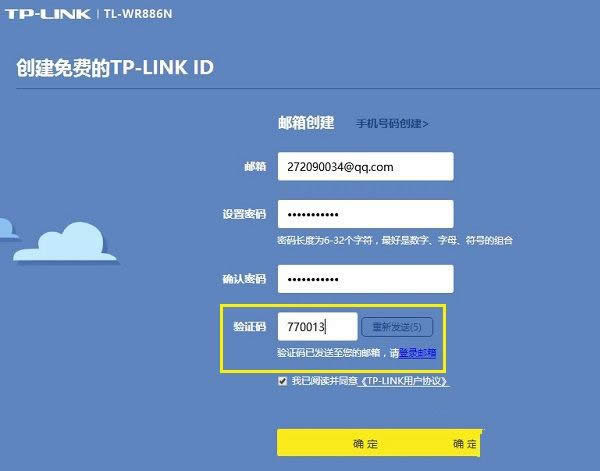Click the 确认密码 confirm password field
Screen dimensions: 600x471
tap(365, 278)
